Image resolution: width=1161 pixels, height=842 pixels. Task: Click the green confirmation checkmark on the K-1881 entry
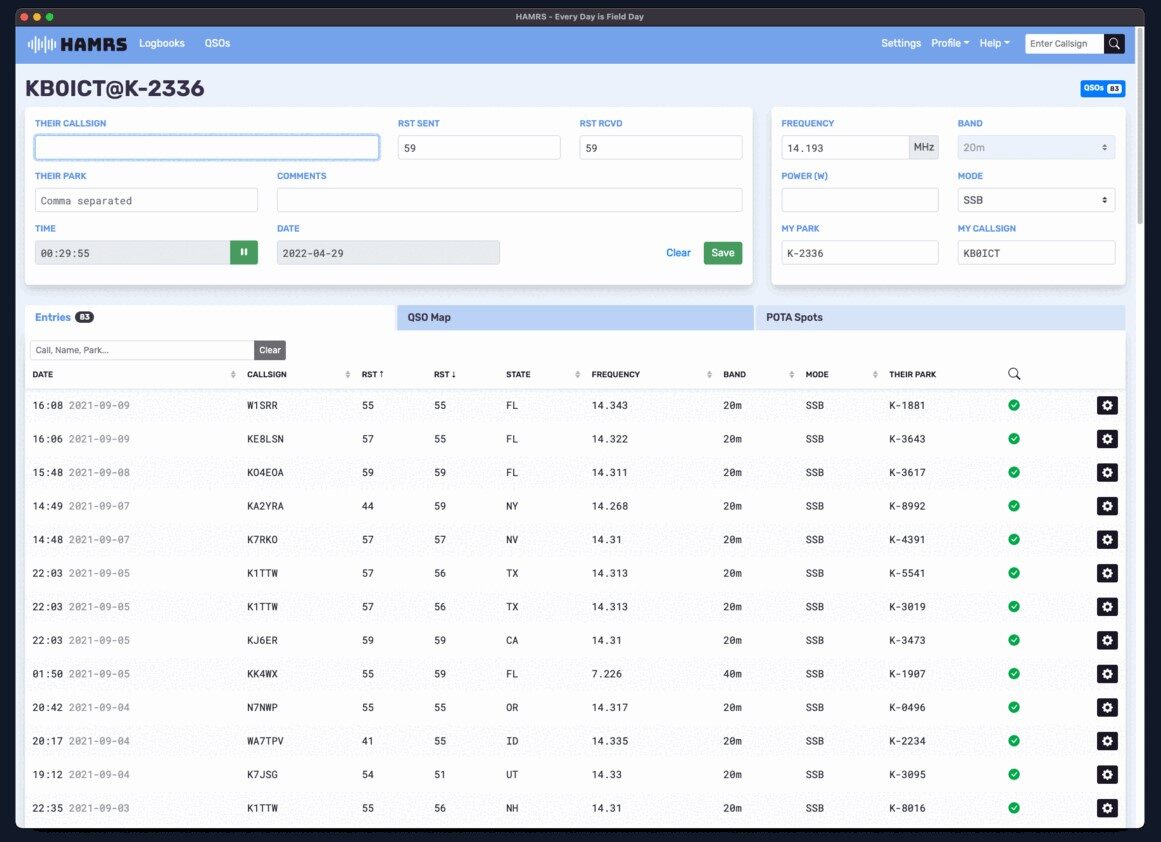pos(1014,405)
